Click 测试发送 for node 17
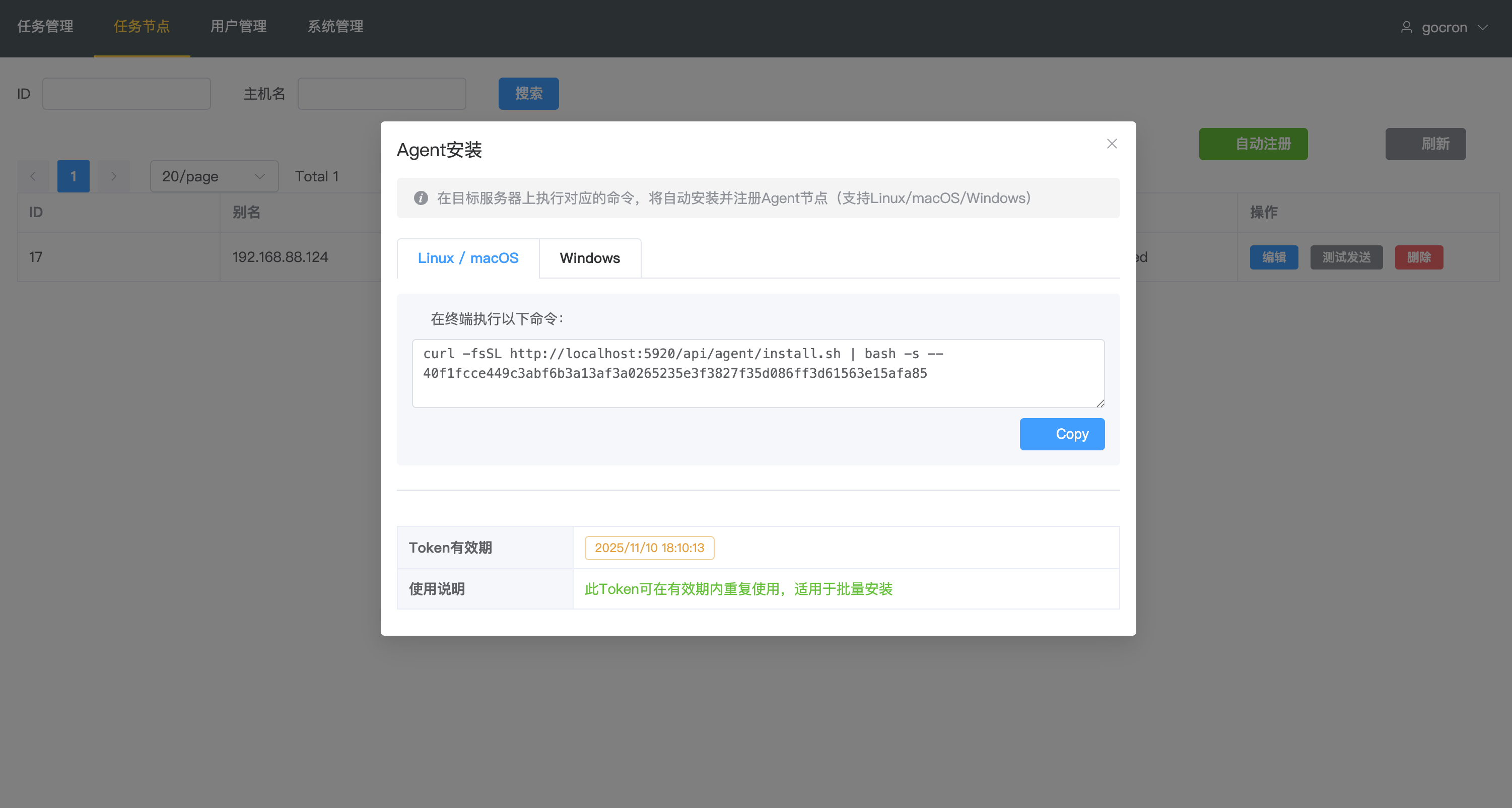The image size is (1512, 808). [x=1346, y=257]
